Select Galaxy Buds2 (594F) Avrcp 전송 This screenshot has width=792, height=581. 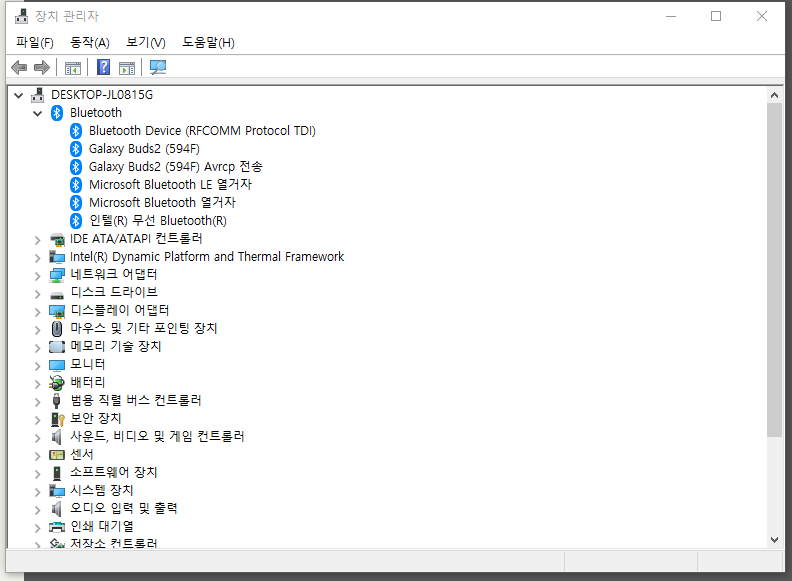[176, 167]
